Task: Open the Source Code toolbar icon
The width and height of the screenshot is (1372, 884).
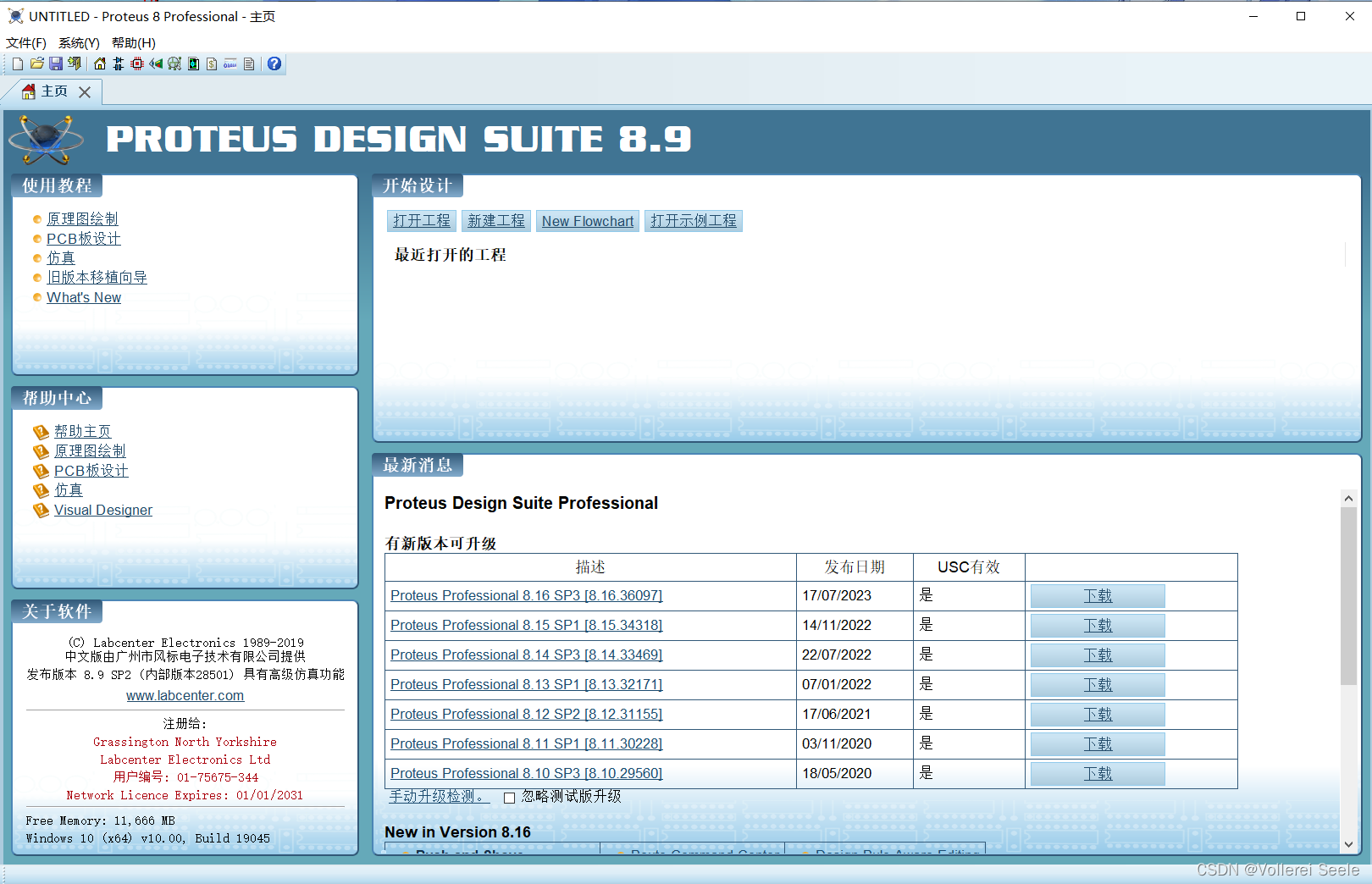Action: tap(230, 64)
